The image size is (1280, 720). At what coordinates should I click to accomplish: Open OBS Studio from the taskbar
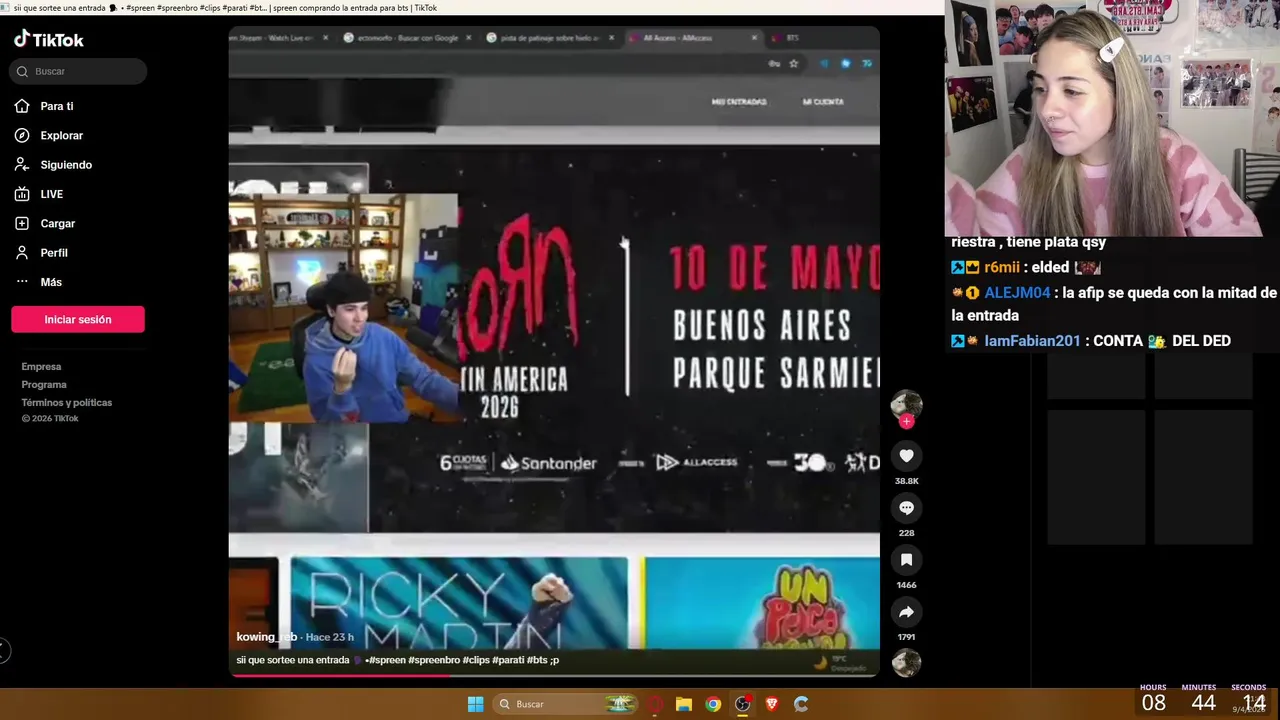742,704
